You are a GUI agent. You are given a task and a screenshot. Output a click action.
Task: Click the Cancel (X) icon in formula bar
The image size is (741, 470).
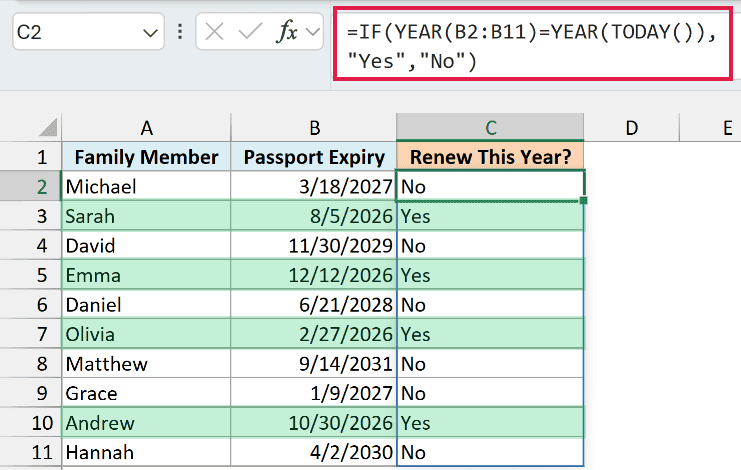(215, 32)
